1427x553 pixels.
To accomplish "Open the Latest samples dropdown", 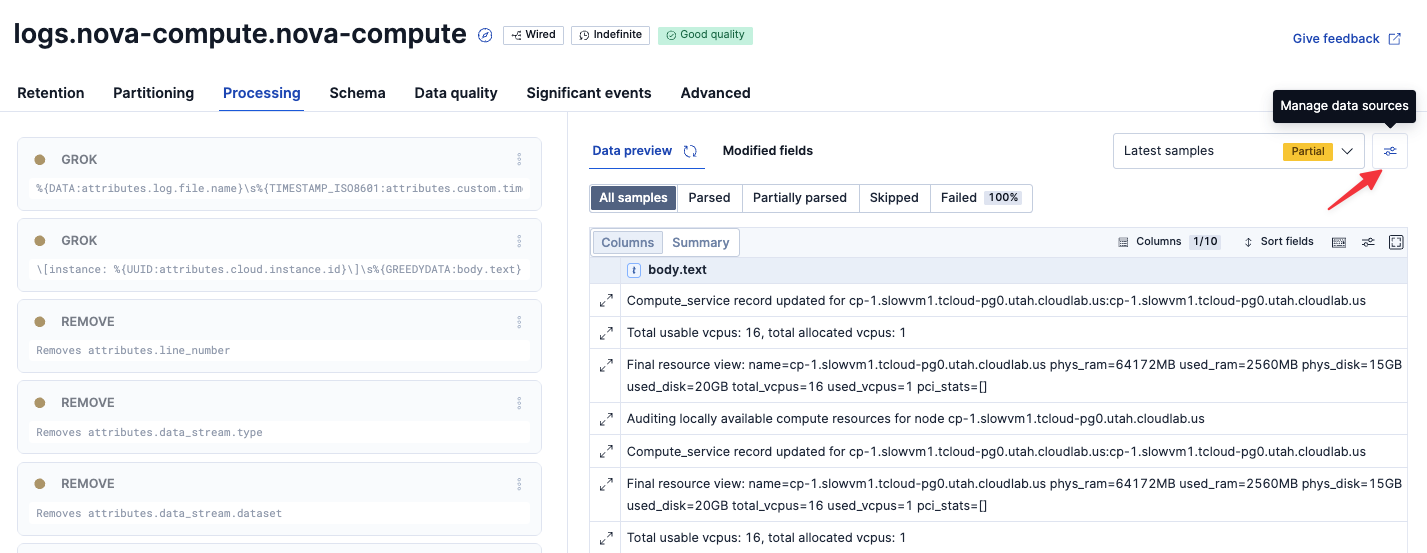I will coord(1238,151).
